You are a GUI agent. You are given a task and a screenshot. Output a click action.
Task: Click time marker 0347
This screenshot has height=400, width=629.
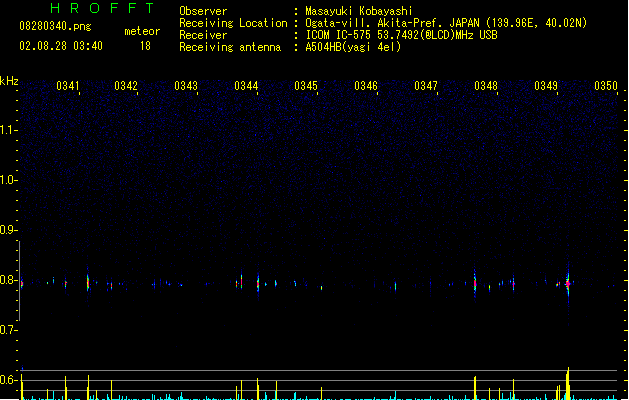coord(426,86)
